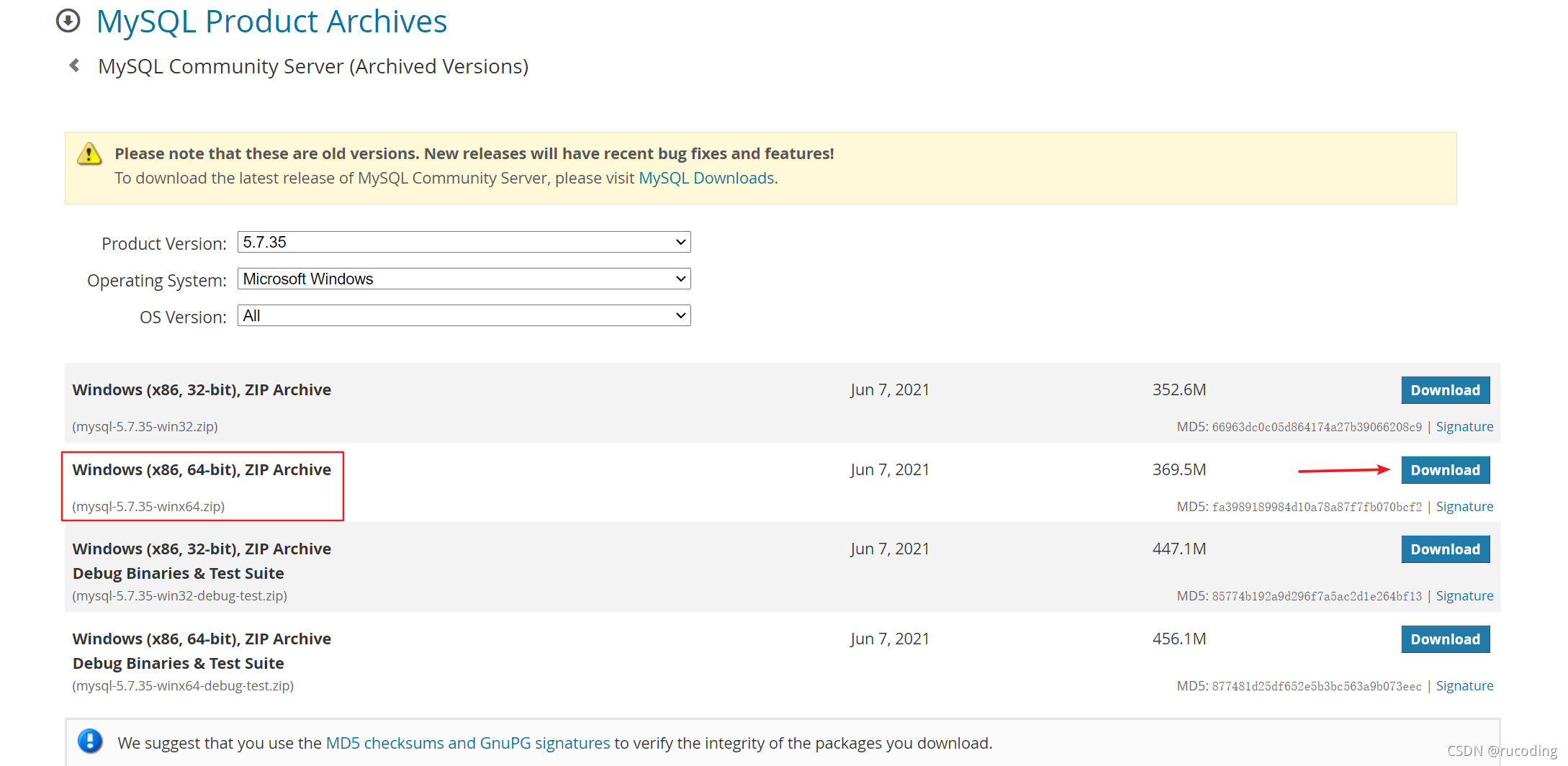Open Signature link for mysql-5.7.35-win32.zip

[x=1464, y=427]
